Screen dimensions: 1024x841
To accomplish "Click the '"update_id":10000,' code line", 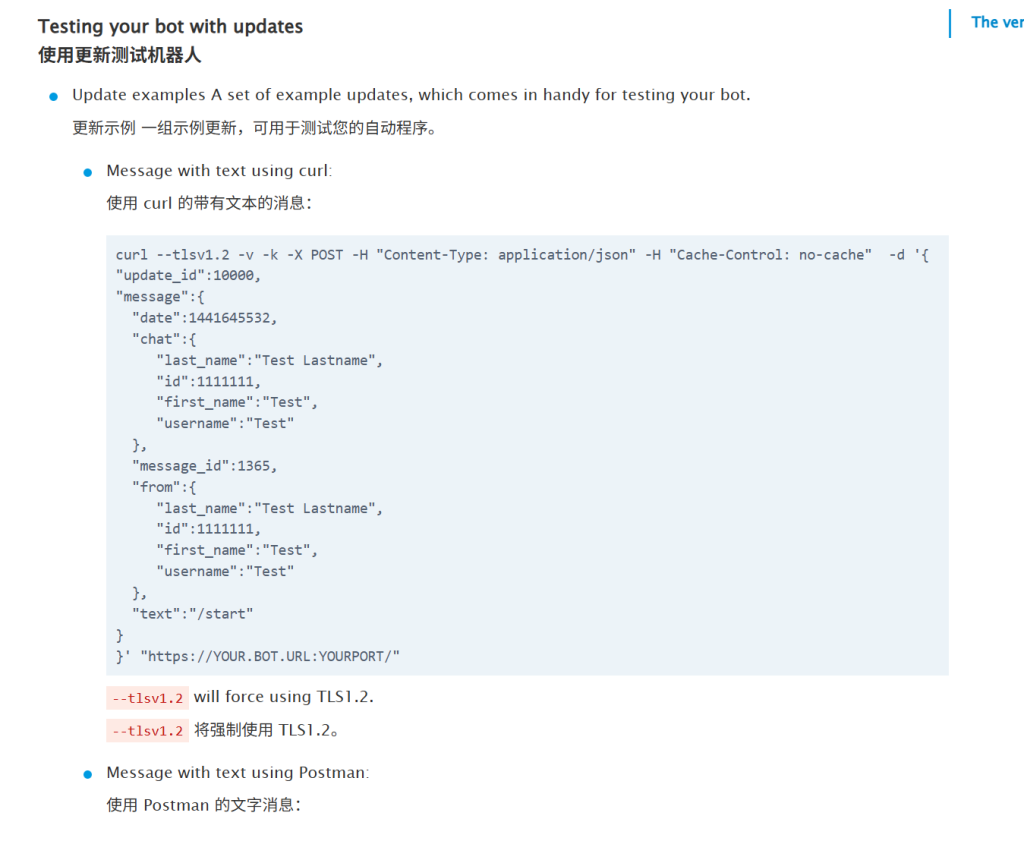I will click(x=188, y=276).
